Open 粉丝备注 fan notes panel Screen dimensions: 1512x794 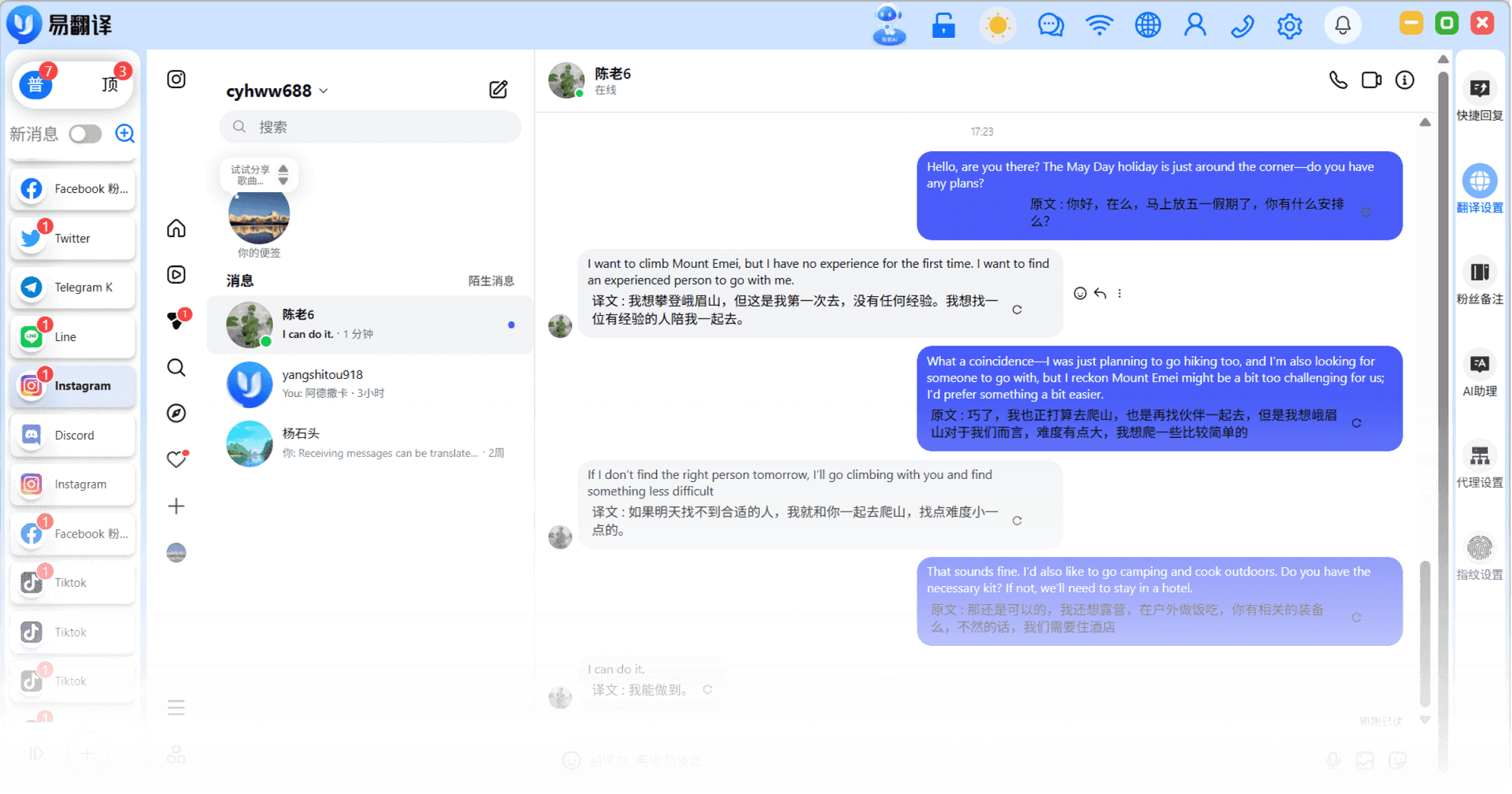(1480, 281)
